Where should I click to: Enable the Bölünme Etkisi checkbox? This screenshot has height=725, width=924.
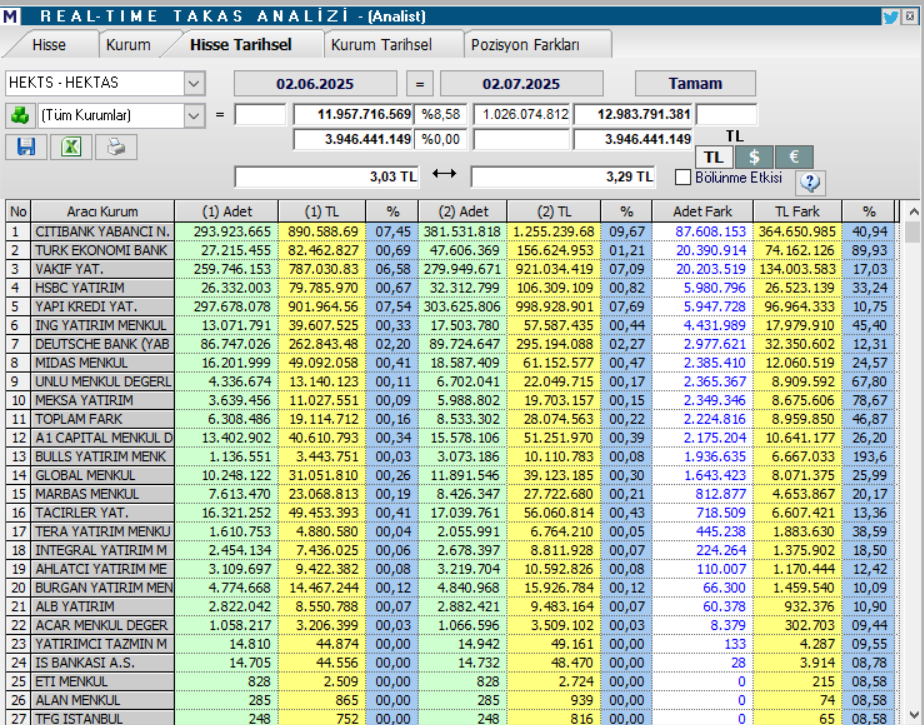683,177
